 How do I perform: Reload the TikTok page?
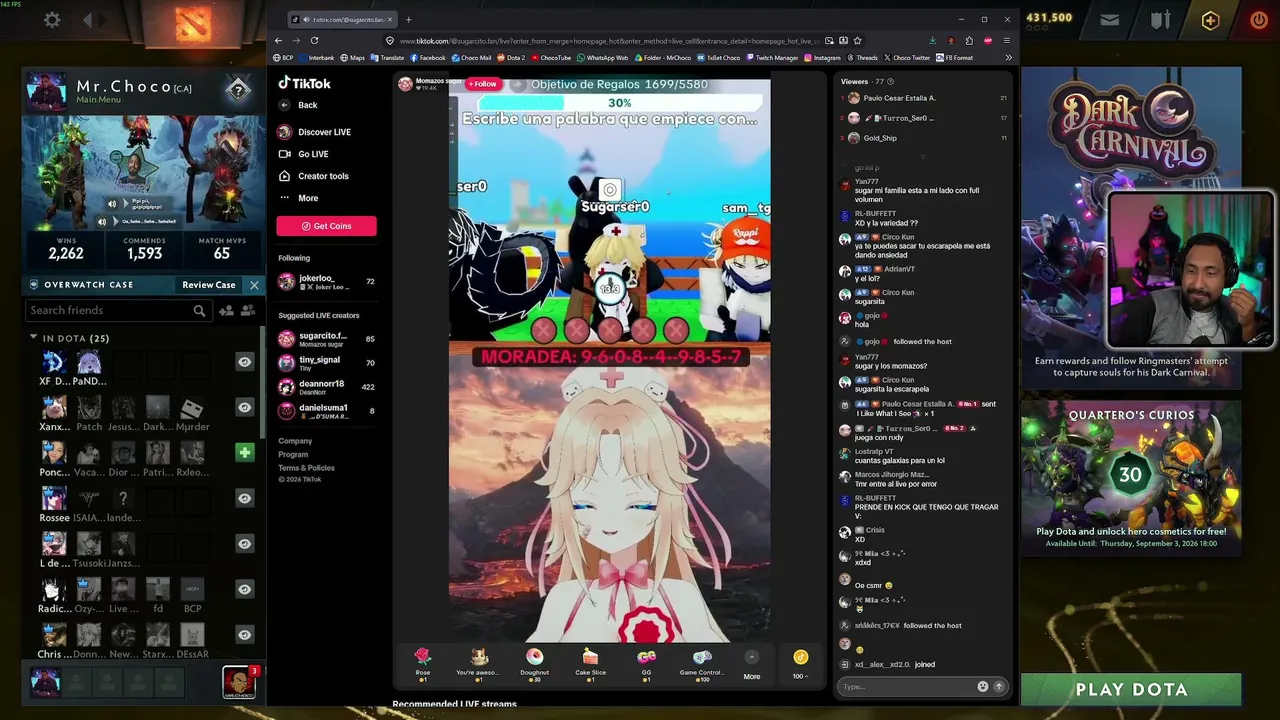[x=314, y=41]
